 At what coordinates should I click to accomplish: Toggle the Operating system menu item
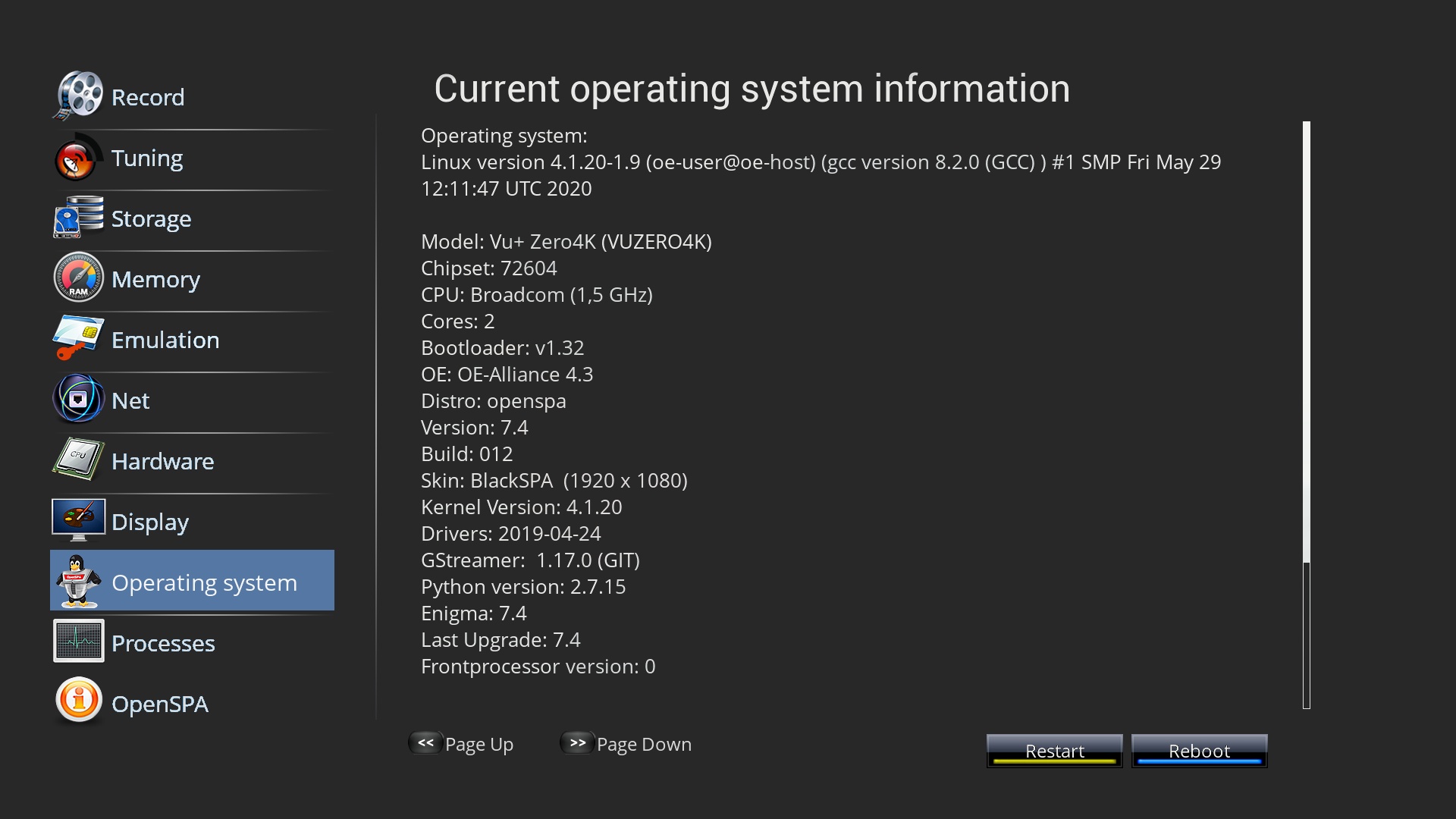click(192, 580)
